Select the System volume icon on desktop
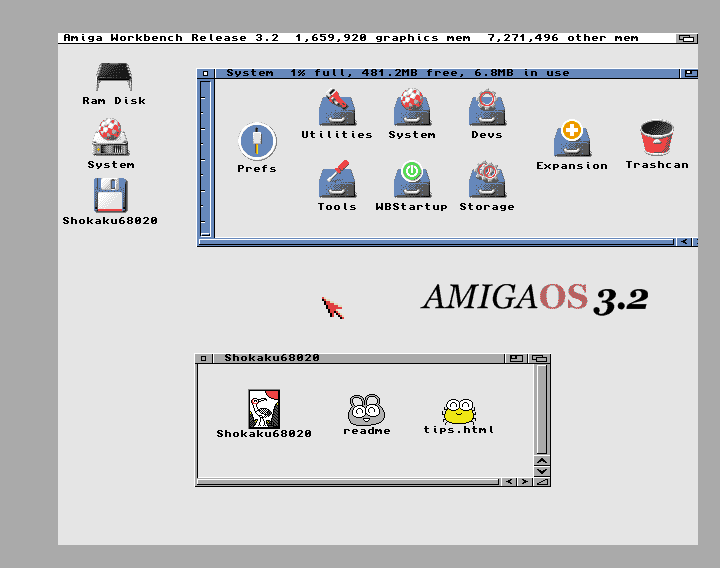Screen dimensions: 720x568 click(111, 144)
